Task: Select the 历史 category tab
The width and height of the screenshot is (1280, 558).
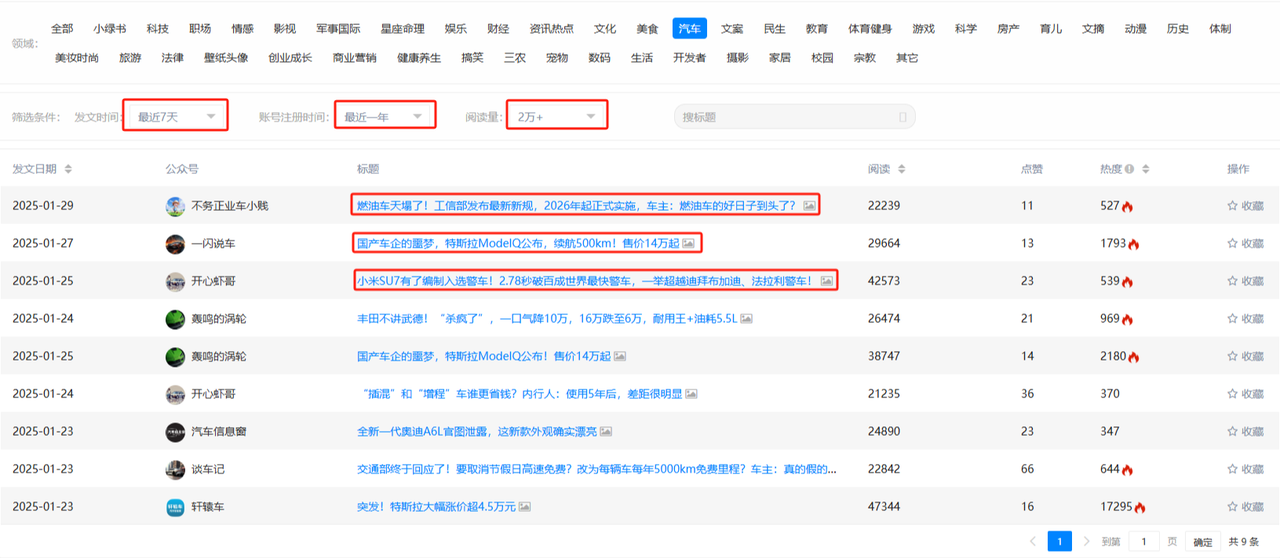Action: click(1178, 29)
